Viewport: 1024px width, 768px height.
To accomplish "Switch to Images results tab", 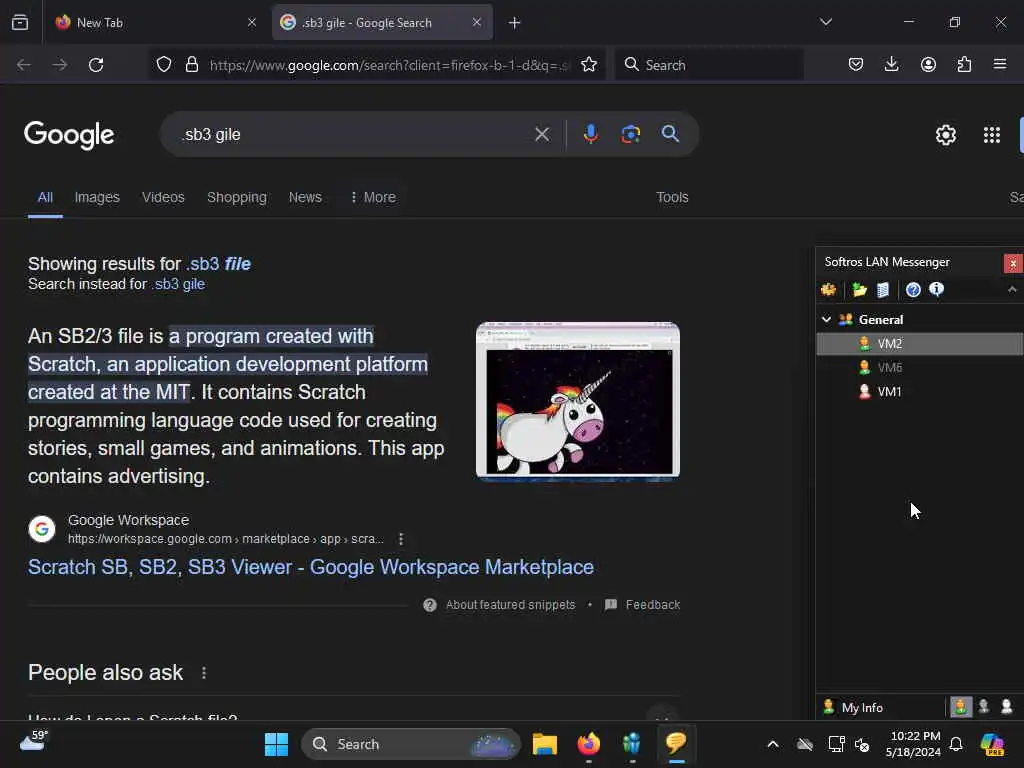I will [x=97, y=197].
